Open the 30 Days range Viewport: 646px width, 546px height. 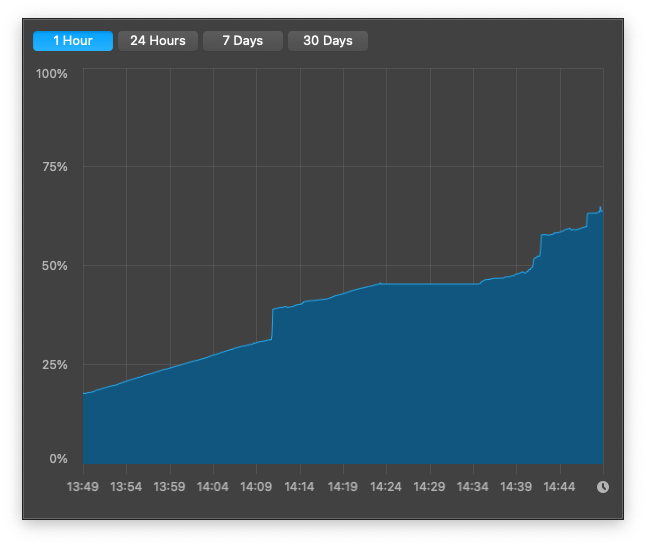click(x=328, y=41)
